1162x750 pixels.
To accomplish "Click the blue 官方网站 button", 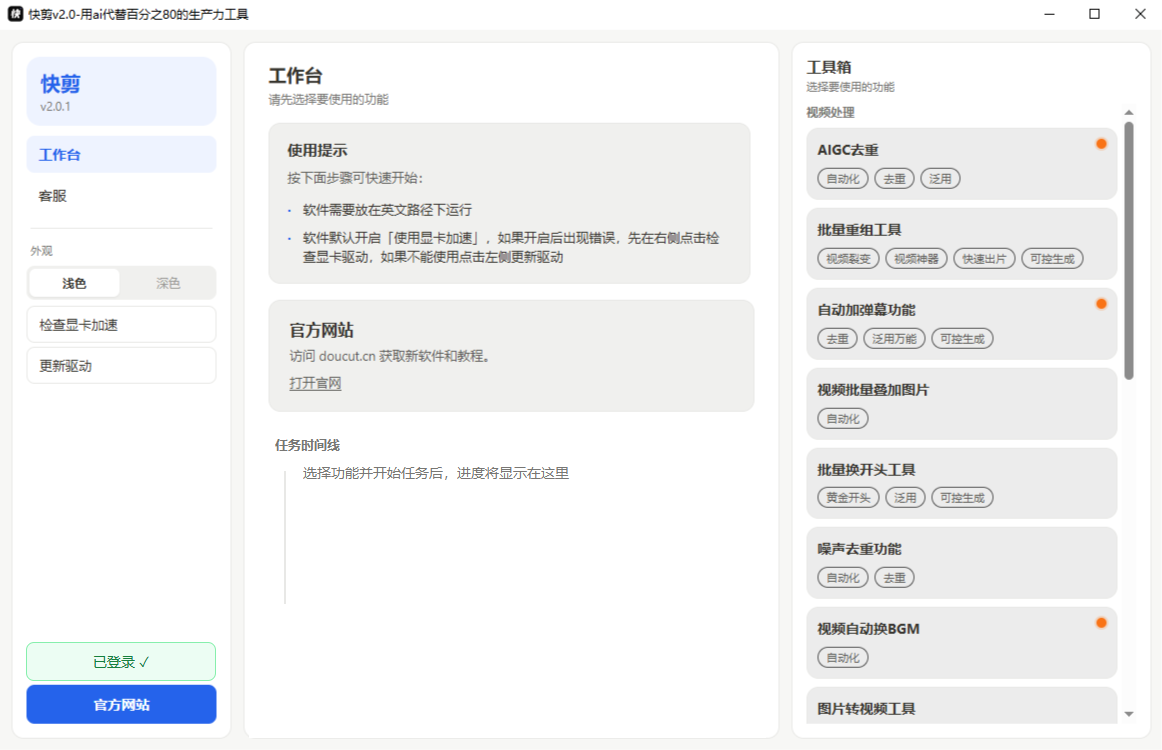I will (122, 704).
